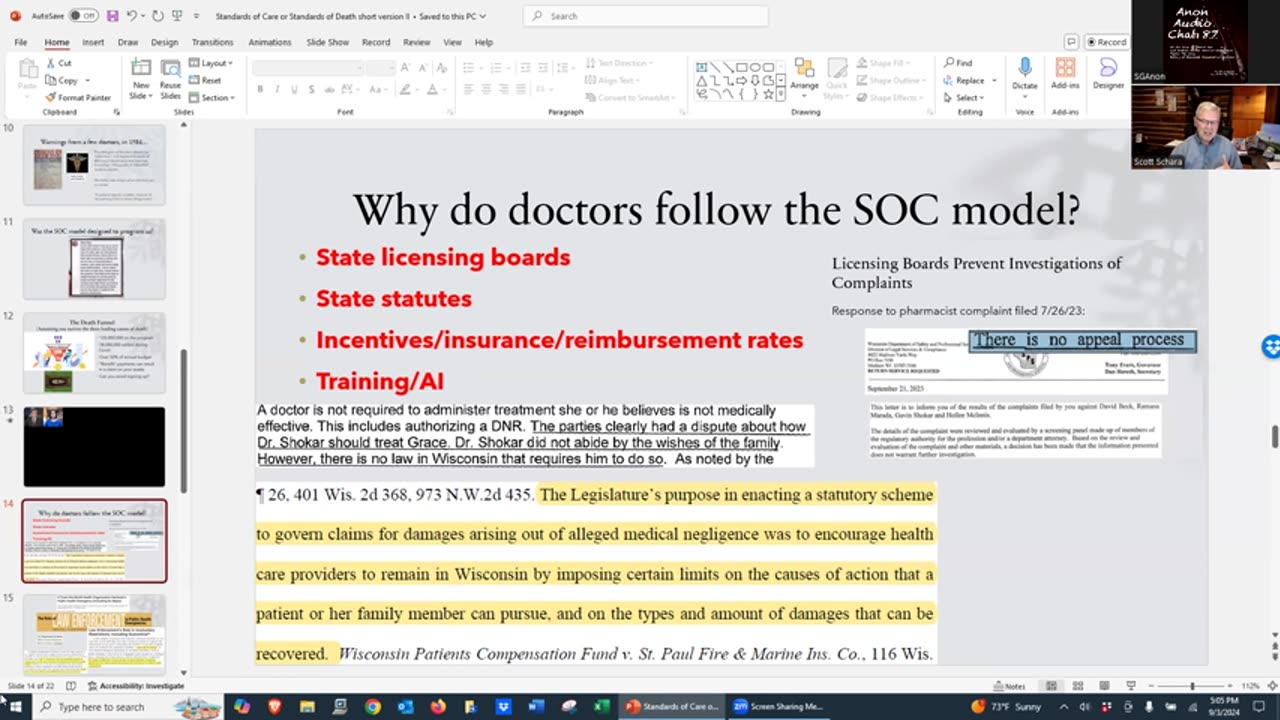Toggle the AutoSave switch

click(83, 16)
